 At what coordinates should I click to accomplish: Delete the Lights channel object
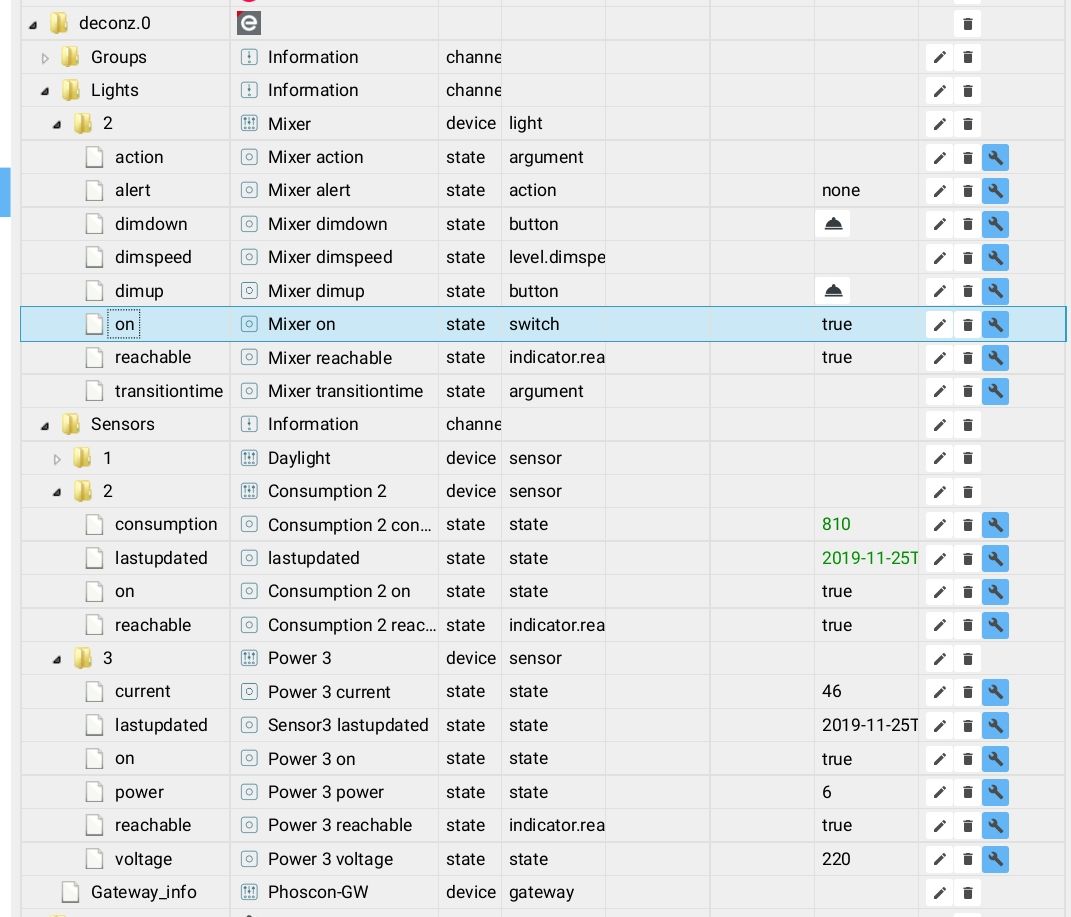967,91
